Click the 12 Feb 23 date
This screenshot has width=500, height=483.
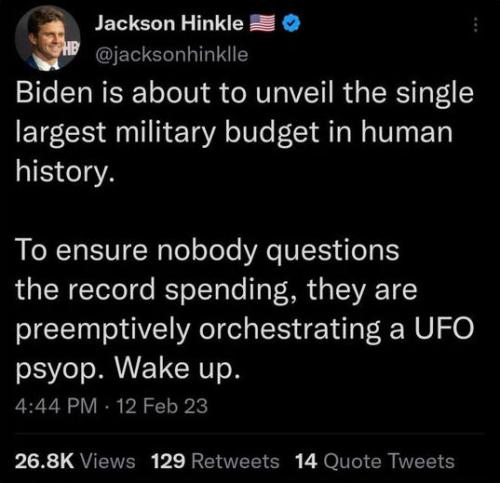coord(162,406)
